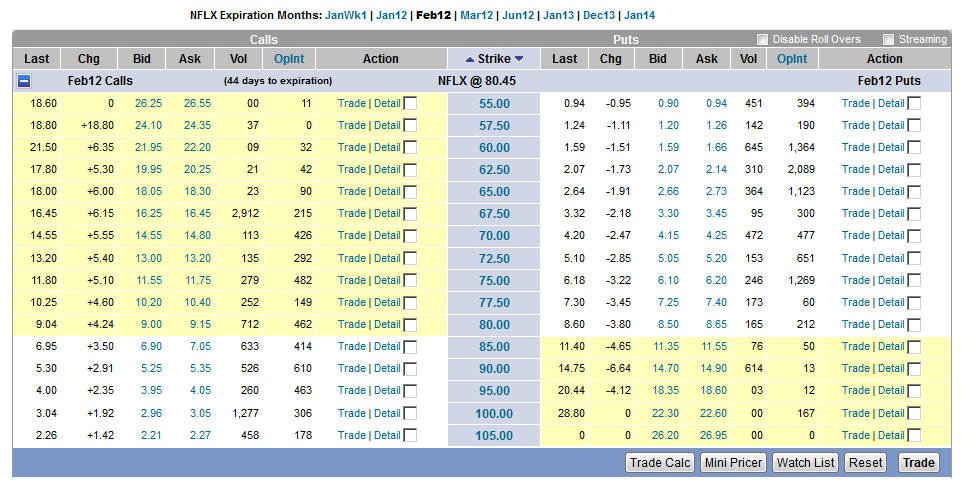Open Detail link for 60.00 call
This screenshot has height=490, width=972.
387,148
